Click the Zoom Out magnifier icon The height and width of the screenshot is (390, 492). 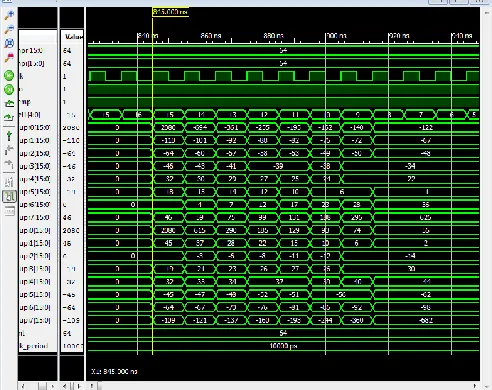click(9, 29)
